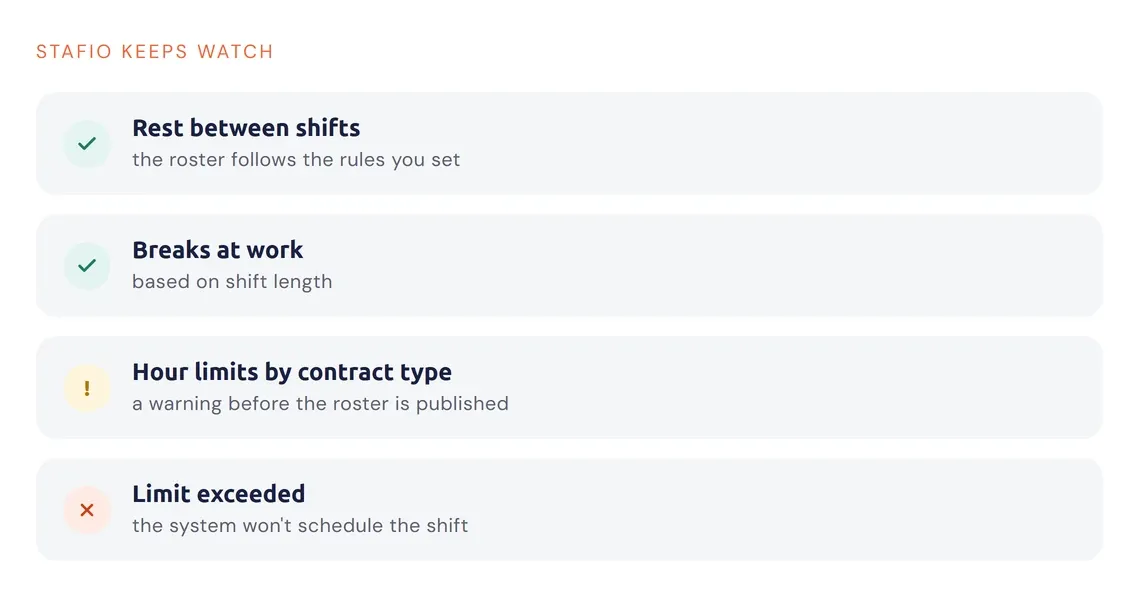The image size is (1140, 599).
Task: Click the red X icon for Limit exceeded
Action: (87, 510)
